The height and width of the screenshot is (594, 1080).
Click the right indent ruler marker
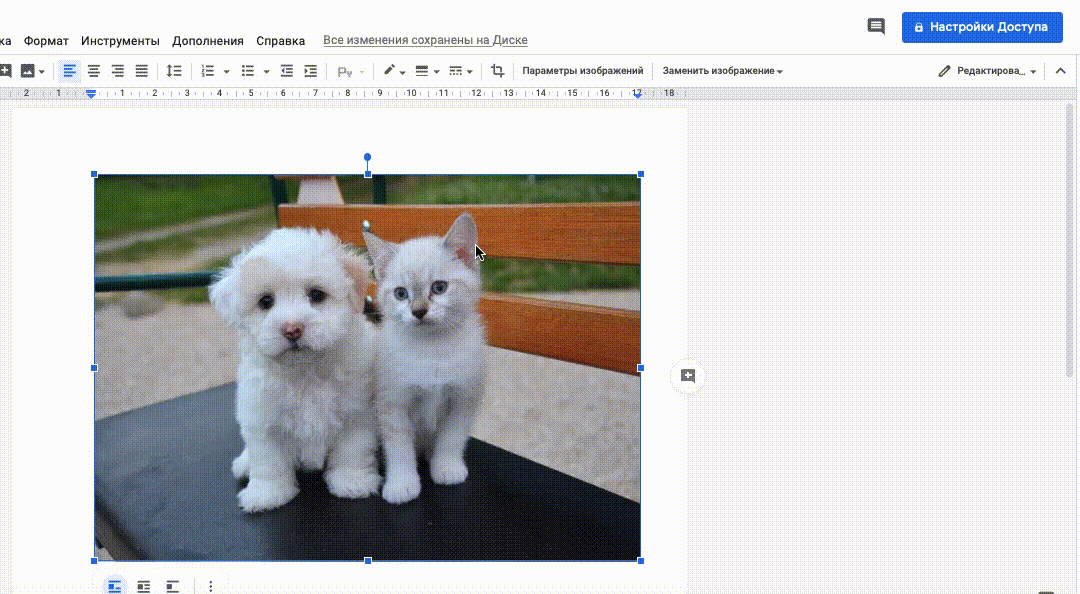(x=638, y=94)
